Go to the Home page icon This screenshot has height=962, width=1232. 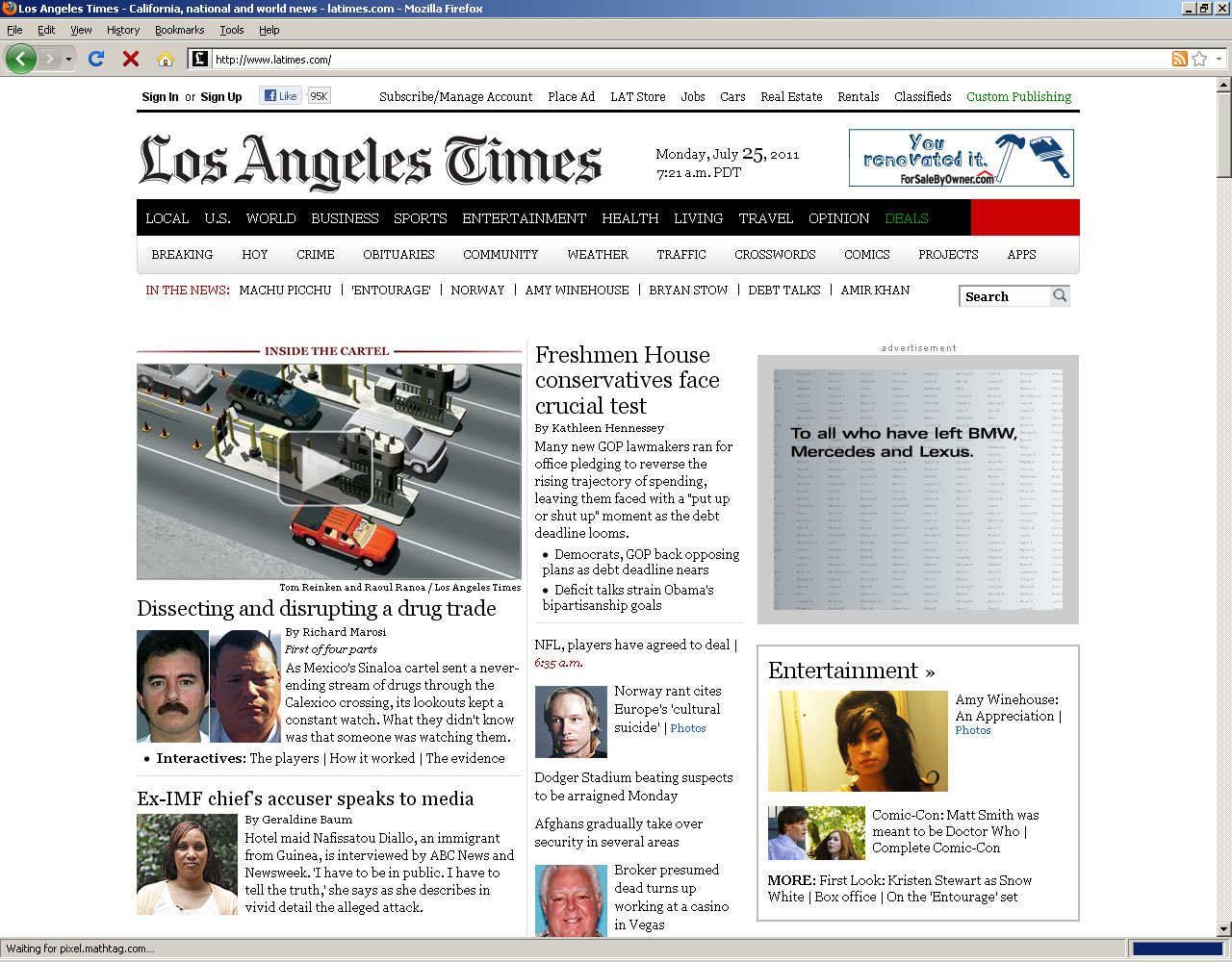pyautogui.click(x=166, y=59)
